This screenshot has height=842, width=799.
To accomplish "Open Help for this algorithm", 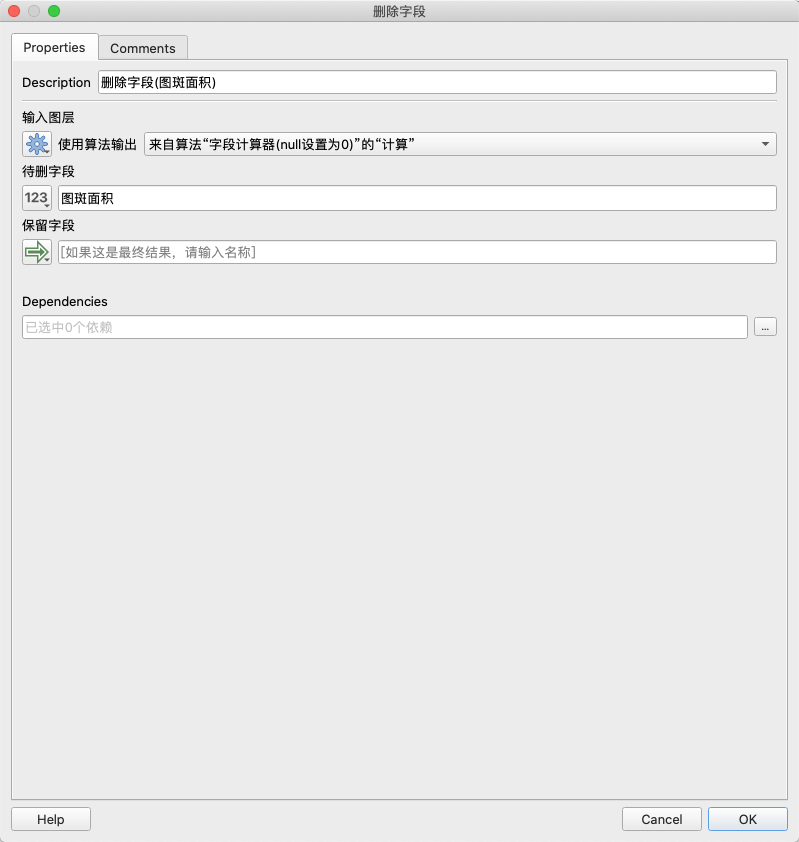I will tap(50, 819).
